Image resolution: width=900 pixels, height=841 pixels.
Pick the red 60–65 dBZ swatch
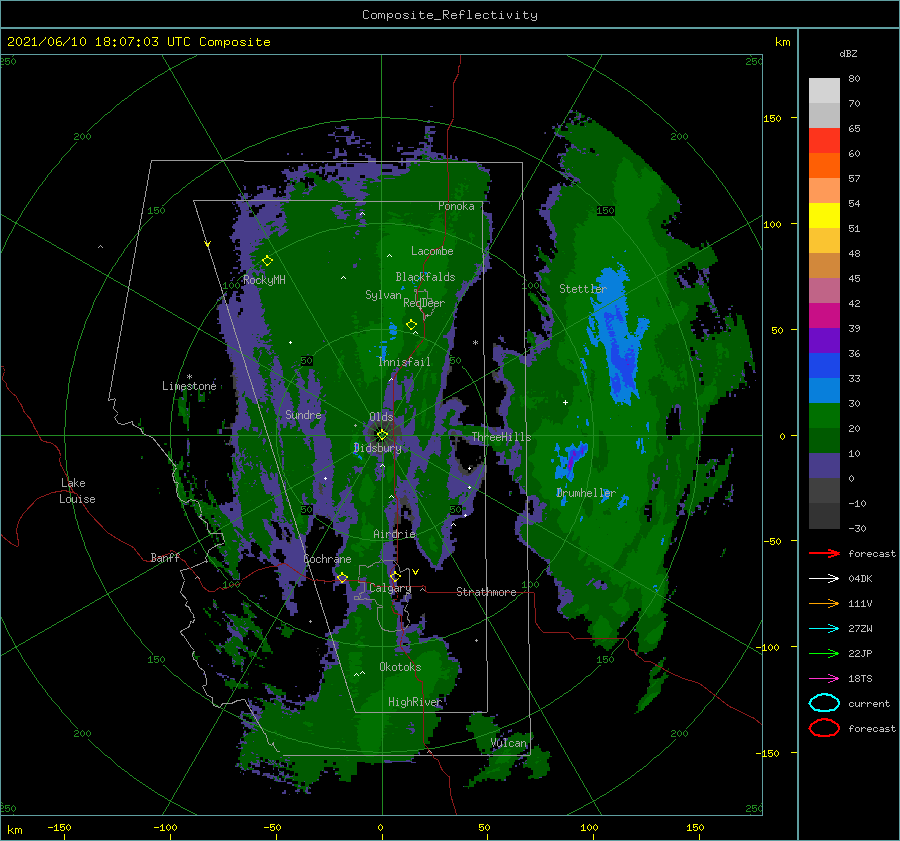click(x=824, y=140)
